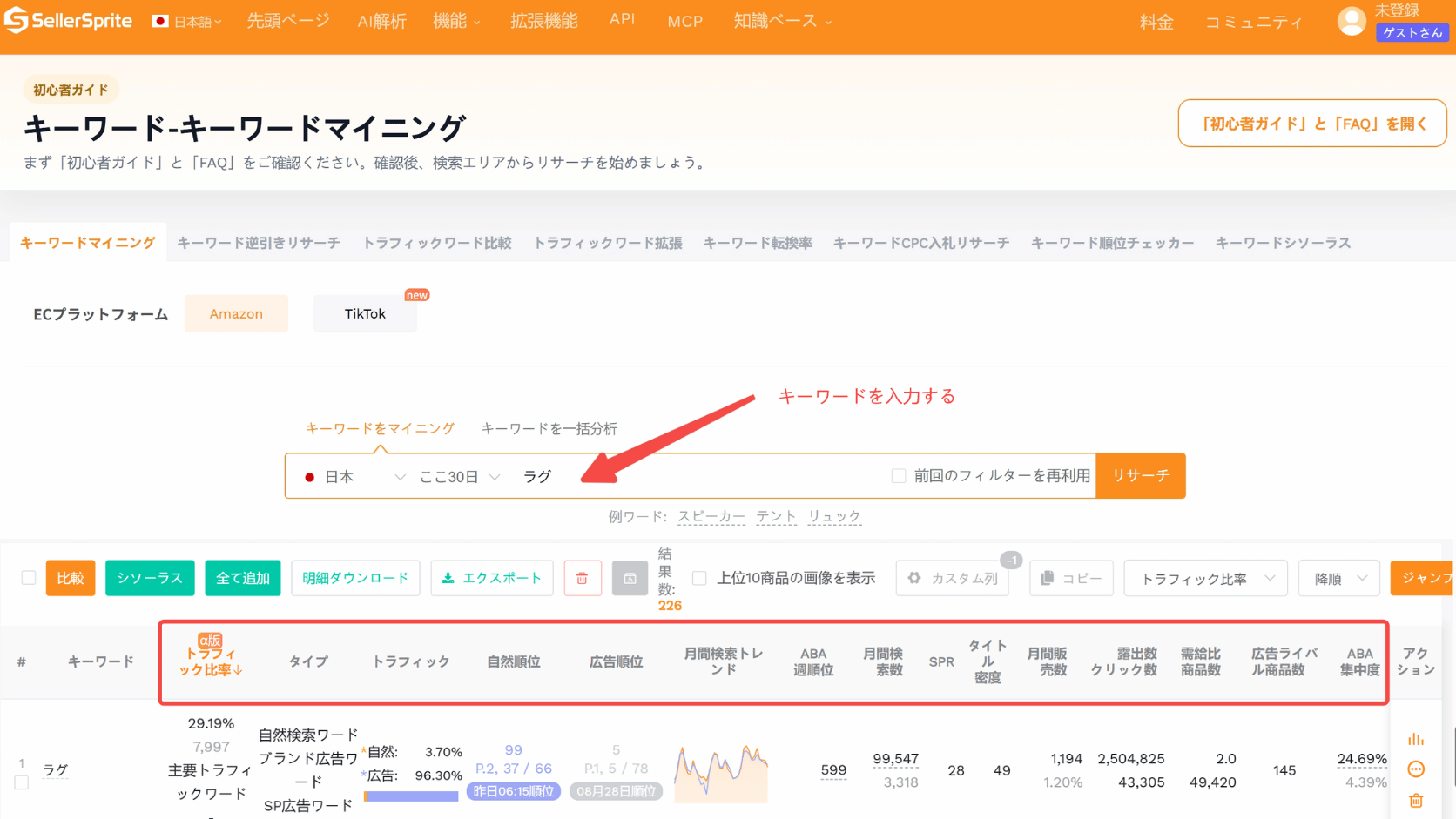
Task: Open AI解析 in top navigation
Action: click(x=381, y=22)
